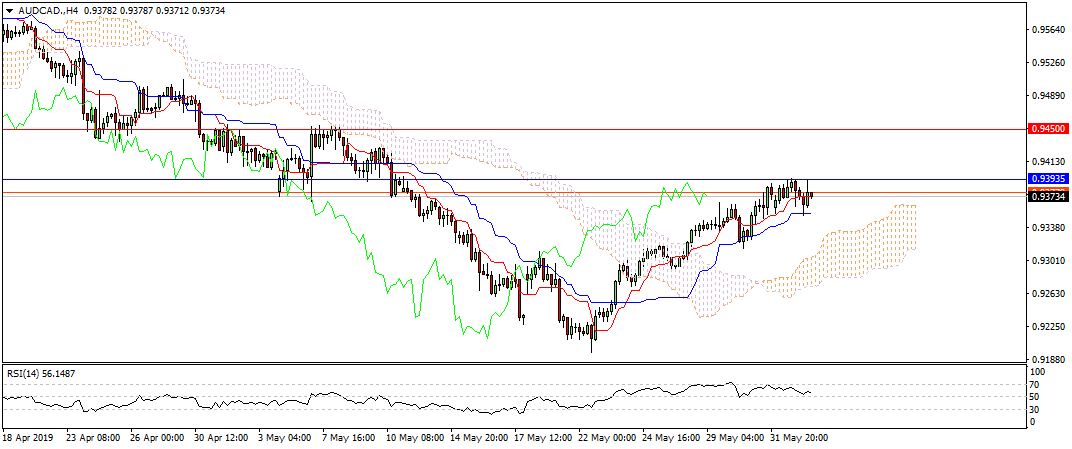Click the RSI 30 level label
Image resolution: width=1072 pixels, height=449 pixels.
tap(1037, 409)
